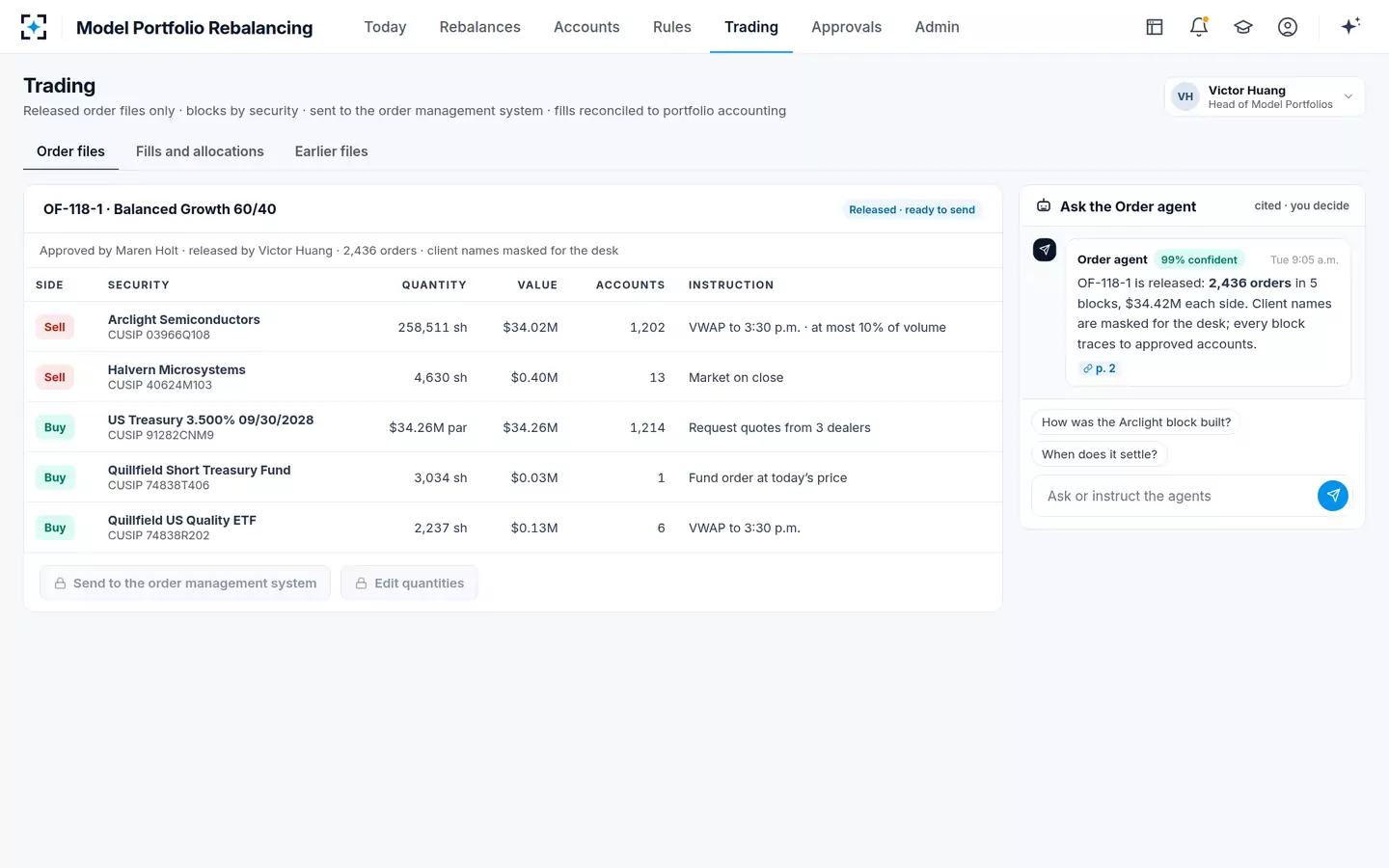The image size is (1389, 868).
Task: Open the AI sparkle assistant icon
Action: coord(1350,26)
